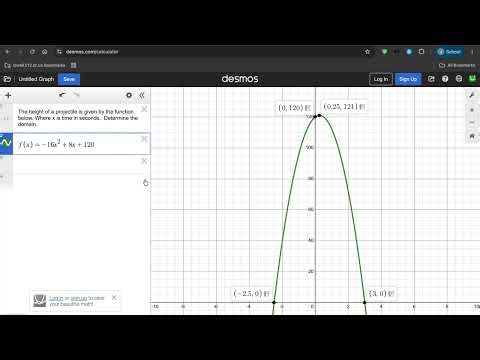The image size is (480, 360).
Task: Delete the f(x) expression with its X
Action: [144, 139]
